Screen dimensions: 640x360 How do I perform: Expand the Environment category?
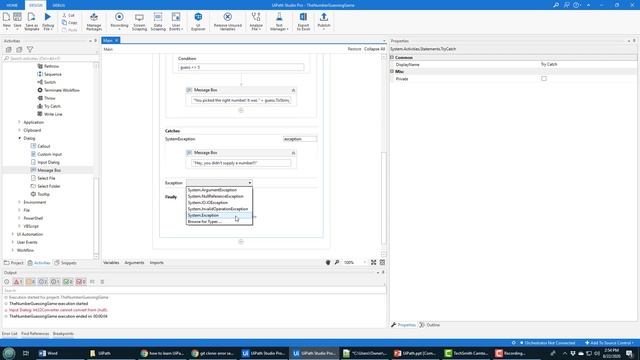click(19, 202)
